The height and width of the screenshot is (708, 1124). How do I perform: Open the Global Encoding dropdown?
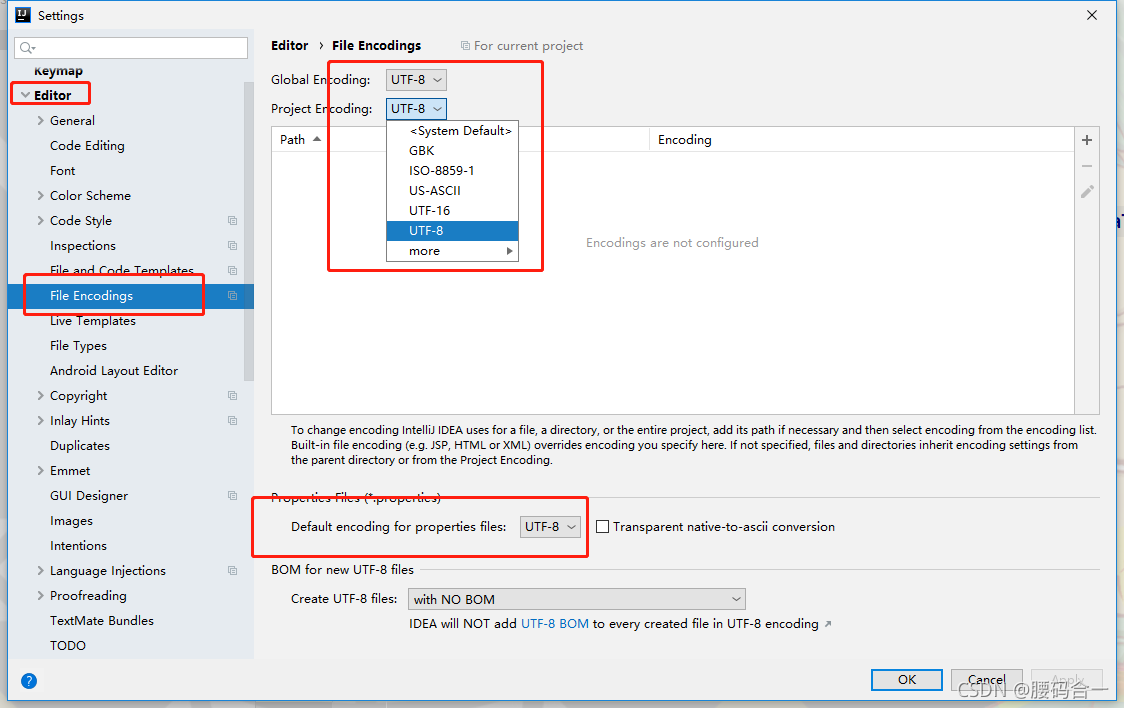pos(416,80)
